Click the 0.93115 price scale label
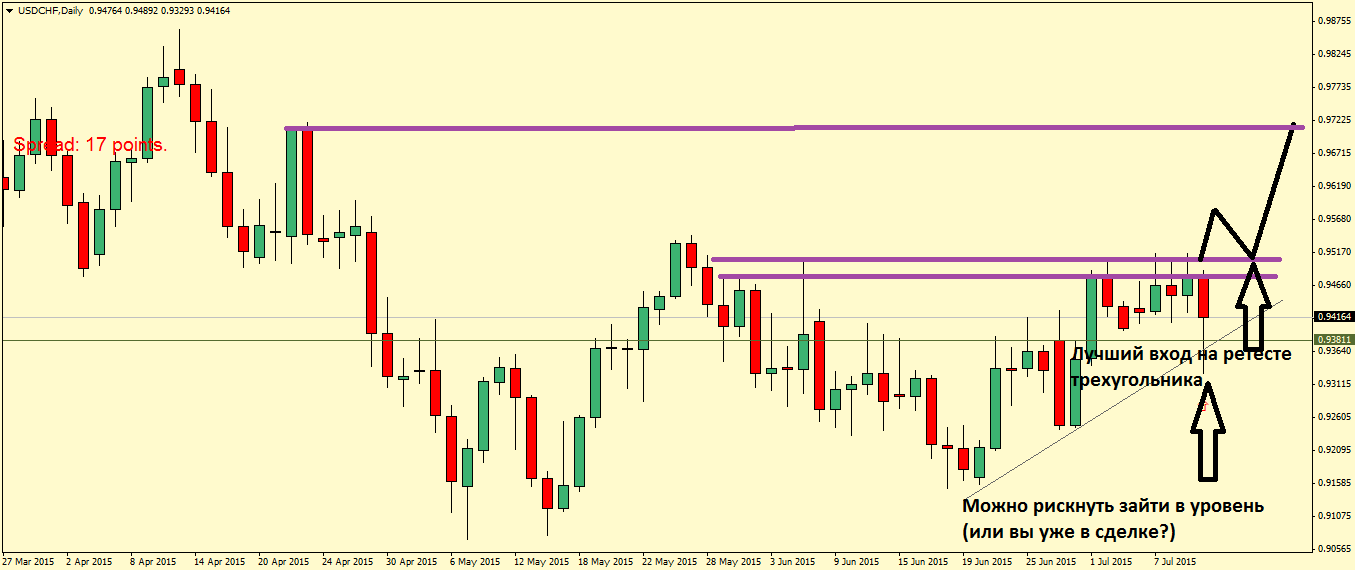 tap(1336, 384)
